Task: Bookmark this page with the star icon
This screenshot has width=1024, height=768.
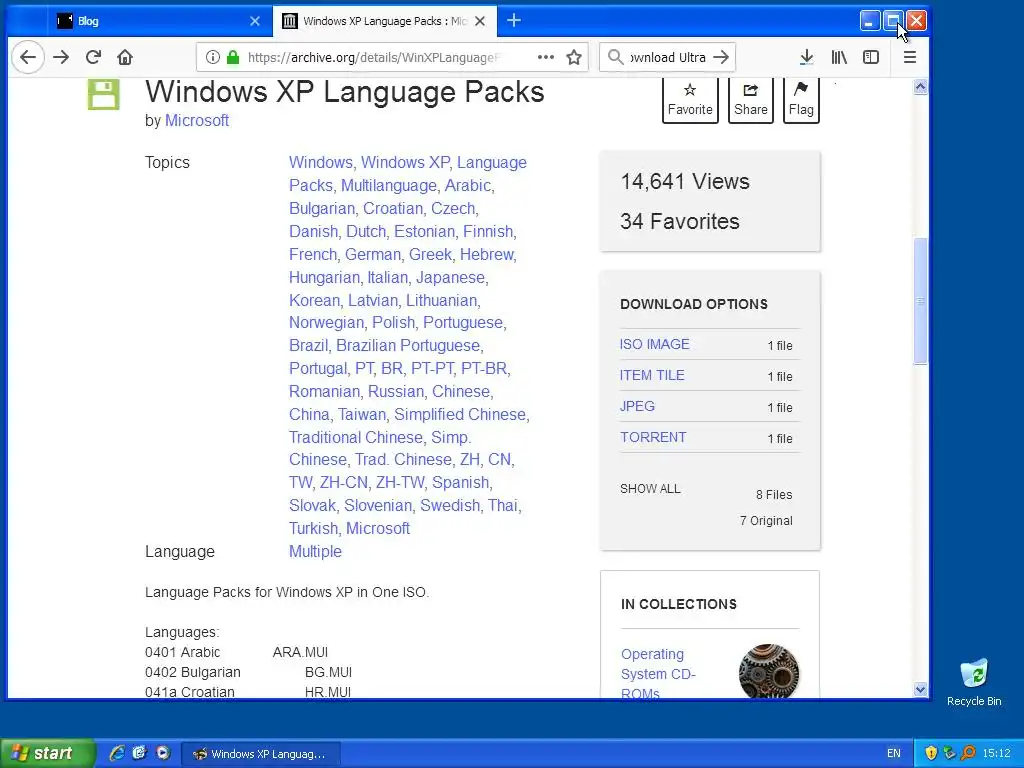Action: [x=574, y=57]
